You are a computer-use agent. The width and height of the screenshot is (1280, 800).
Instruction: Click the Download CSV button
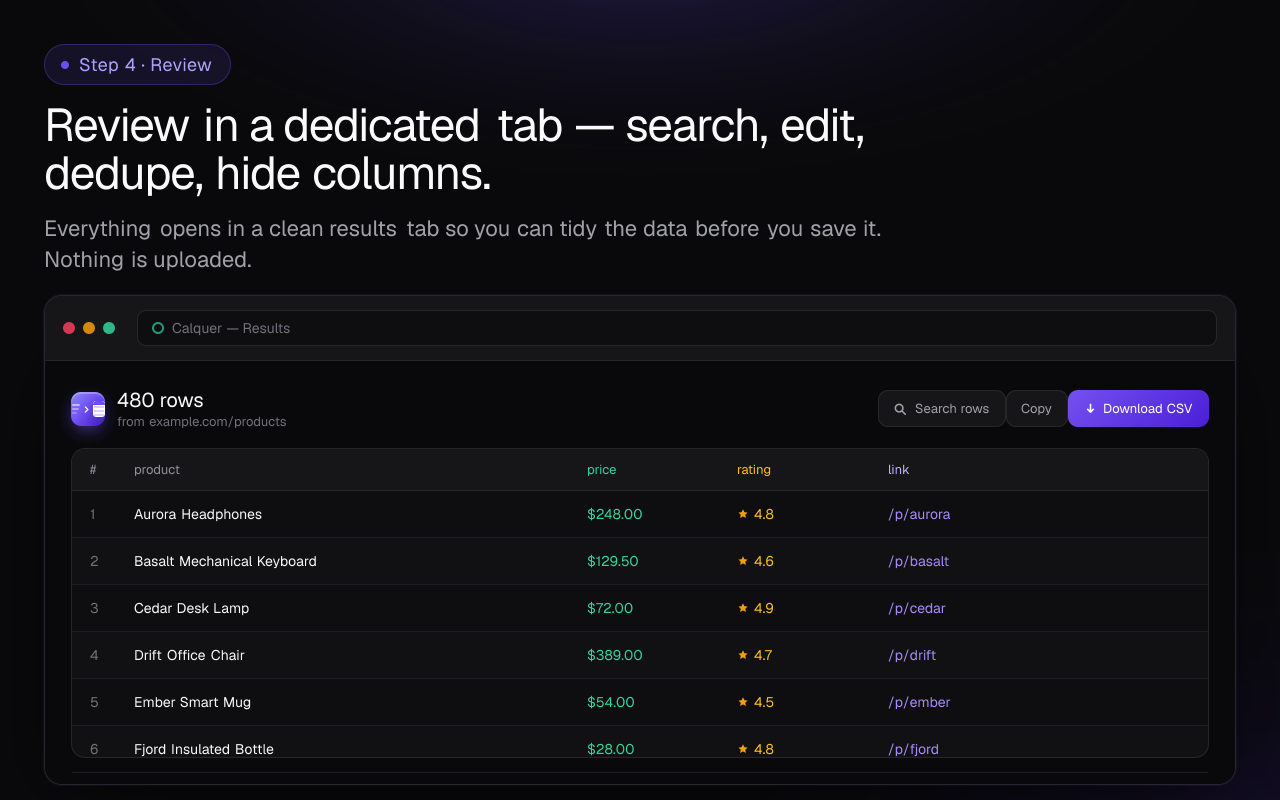1138,409
